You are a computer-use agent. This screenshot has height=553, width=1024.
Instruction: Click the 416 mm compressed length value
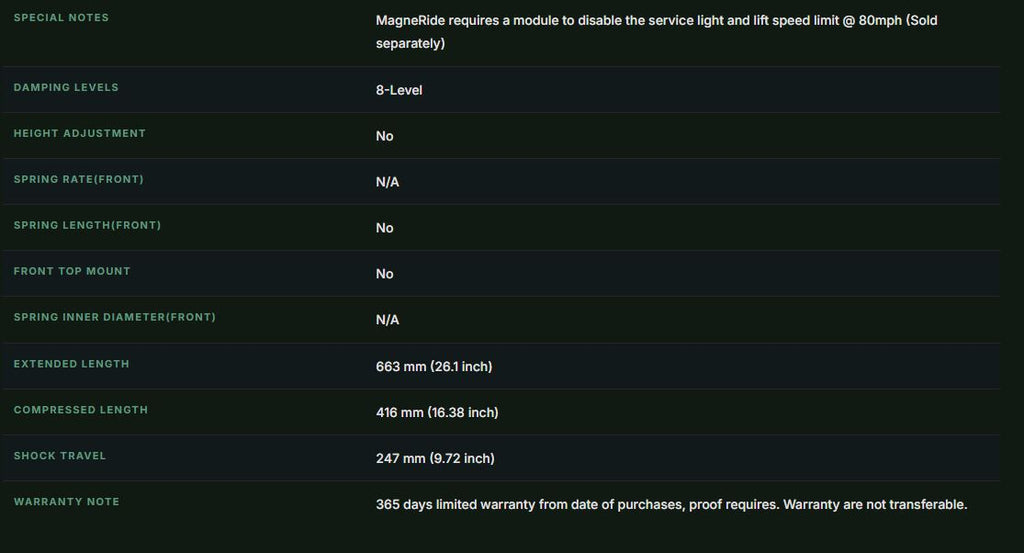click(437, 413)
